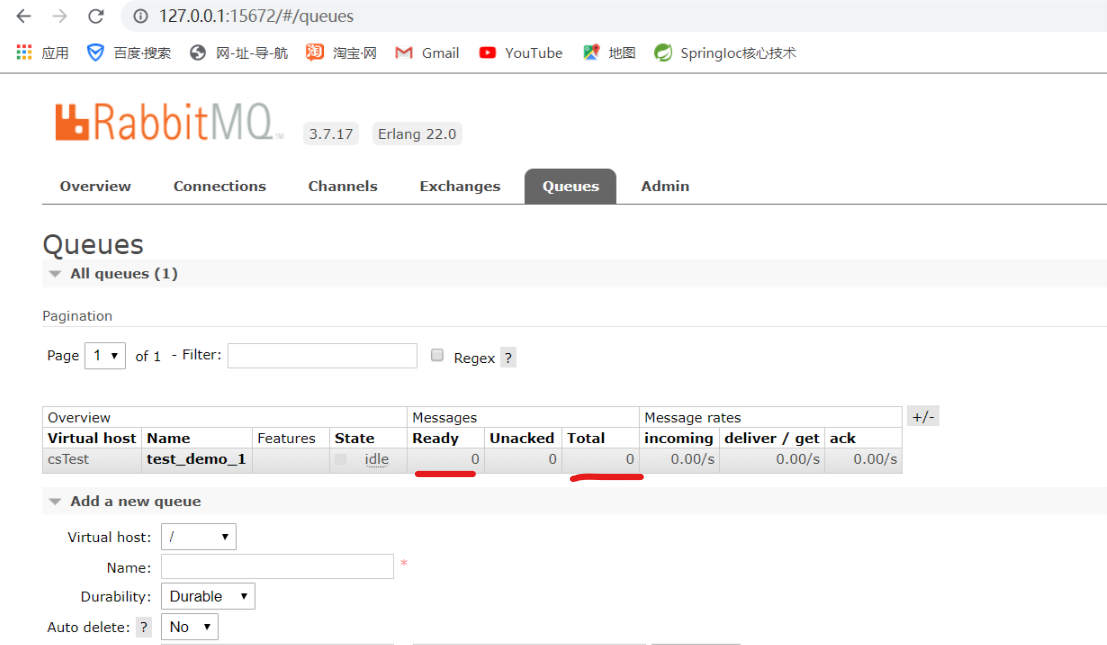Switch to the Overview tab
1107x645 pixels.
[x=95, y=186]
